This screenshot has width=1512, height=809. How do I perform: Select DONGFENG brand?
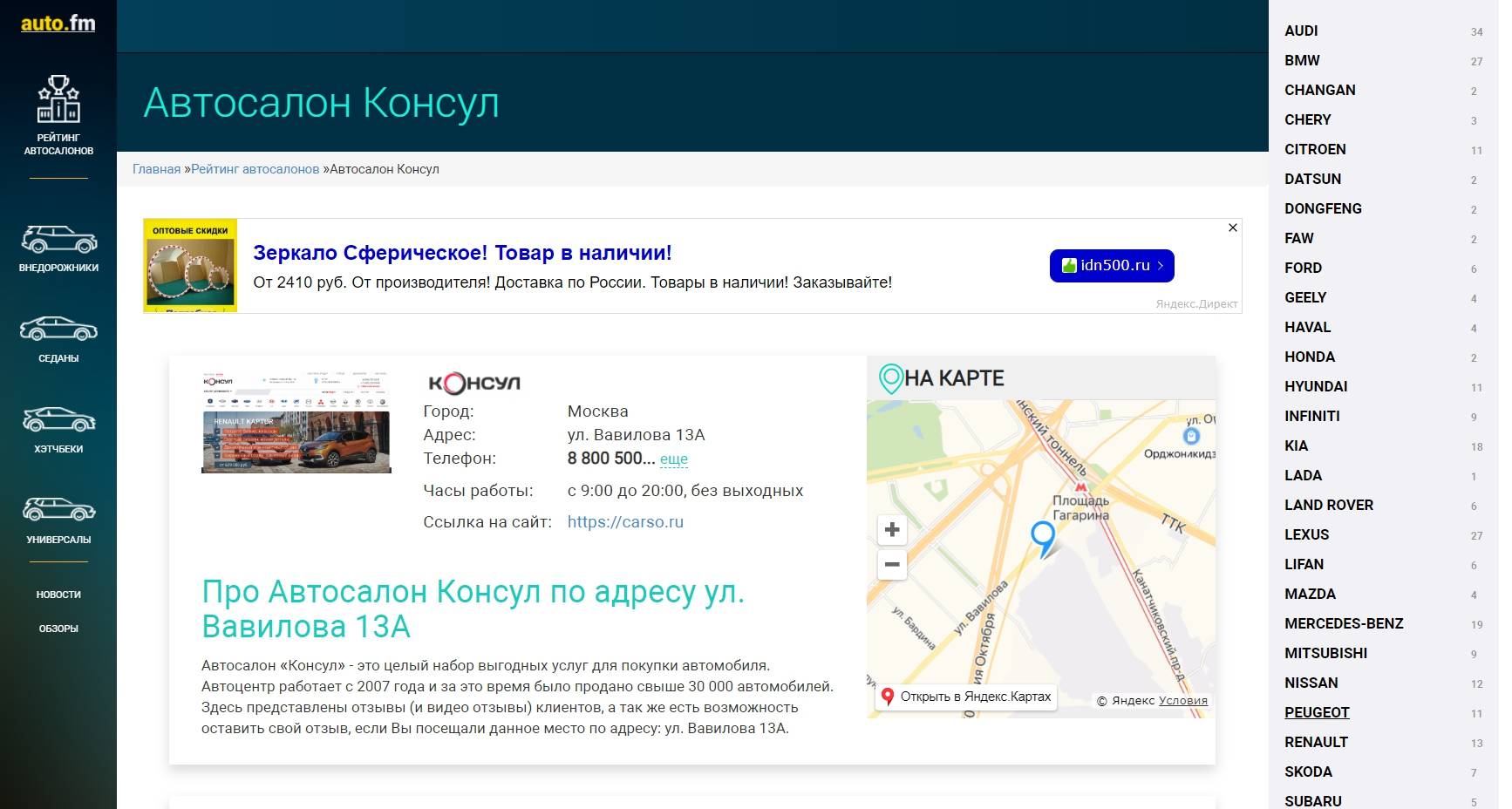(1323, 208)
